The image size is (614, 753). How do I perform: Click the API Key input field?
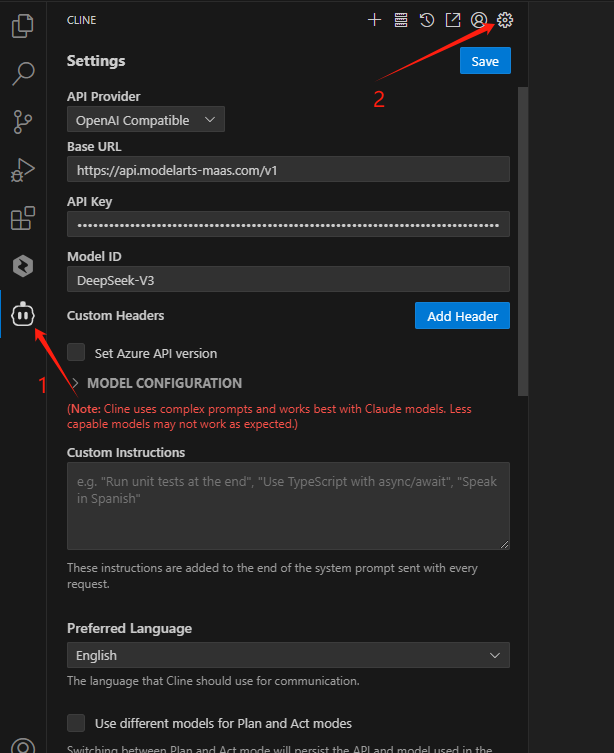288,224
